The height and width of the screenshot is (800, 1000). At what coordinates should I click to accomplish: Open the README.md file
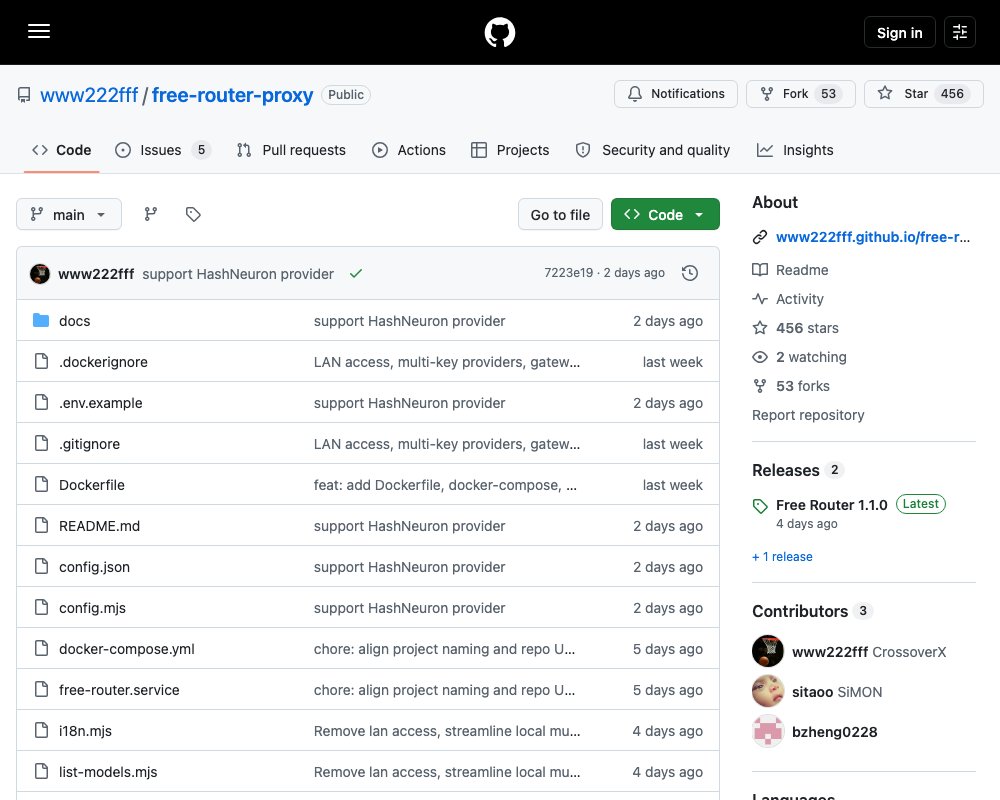[99, 526]
